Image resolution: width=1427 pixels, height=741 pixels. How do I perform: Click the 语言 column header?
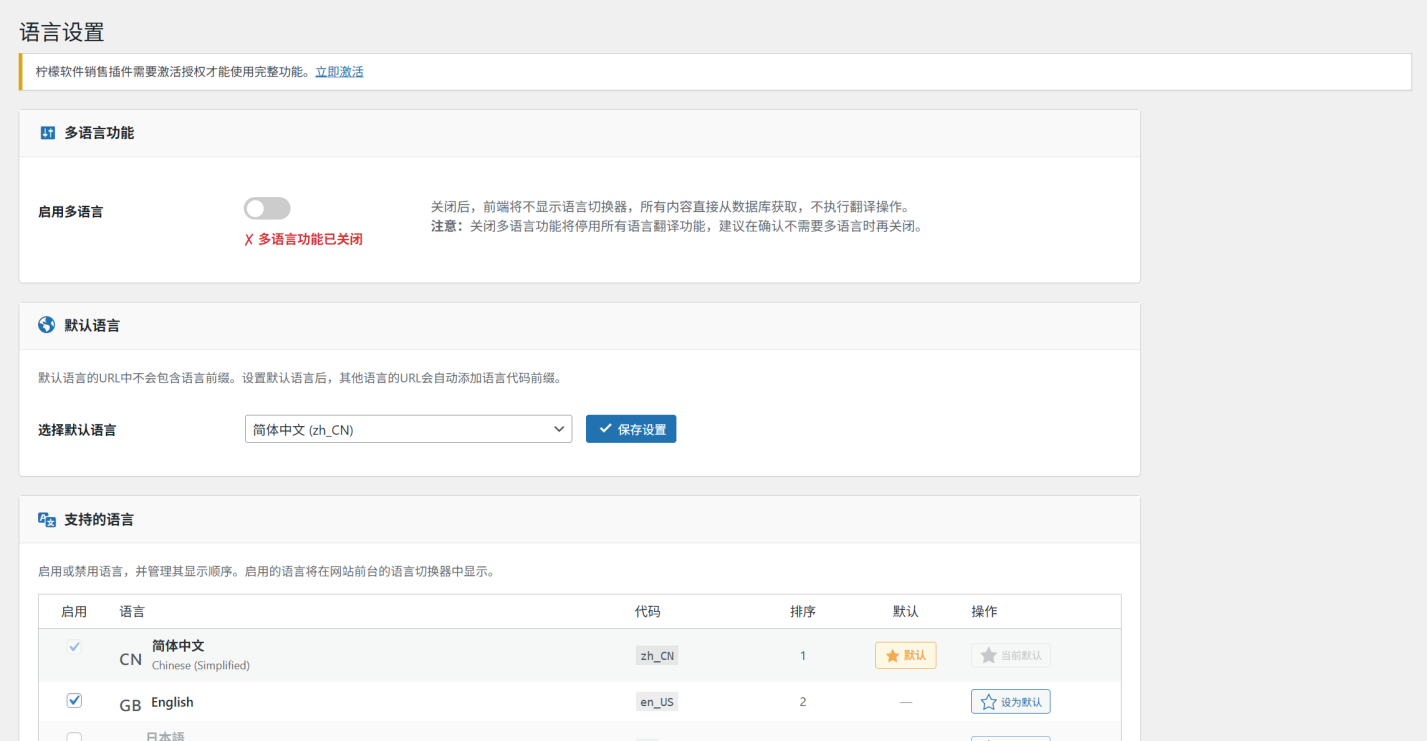pyautogui.click(x=132, y=611)
